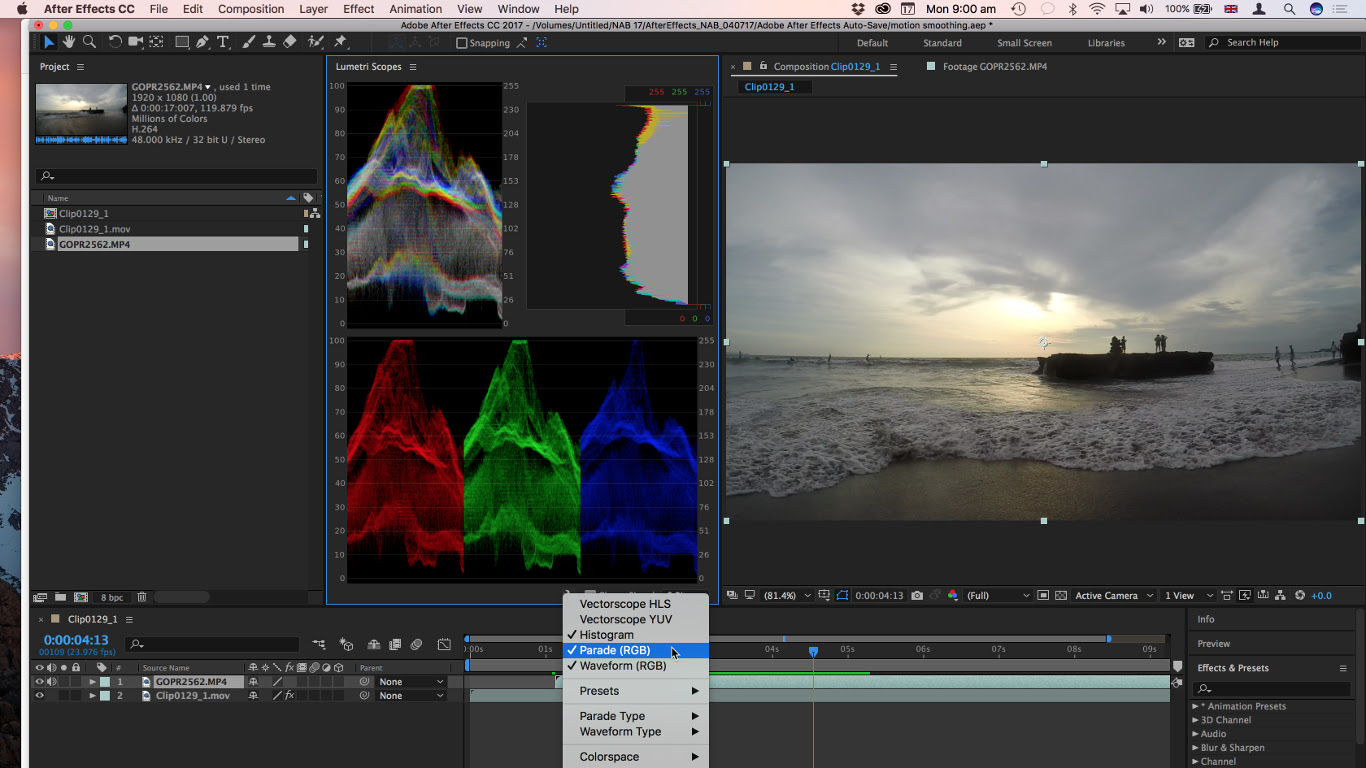Click the Show Channel color icon in viewer
Screen dimensions: 1366x768
952,595
